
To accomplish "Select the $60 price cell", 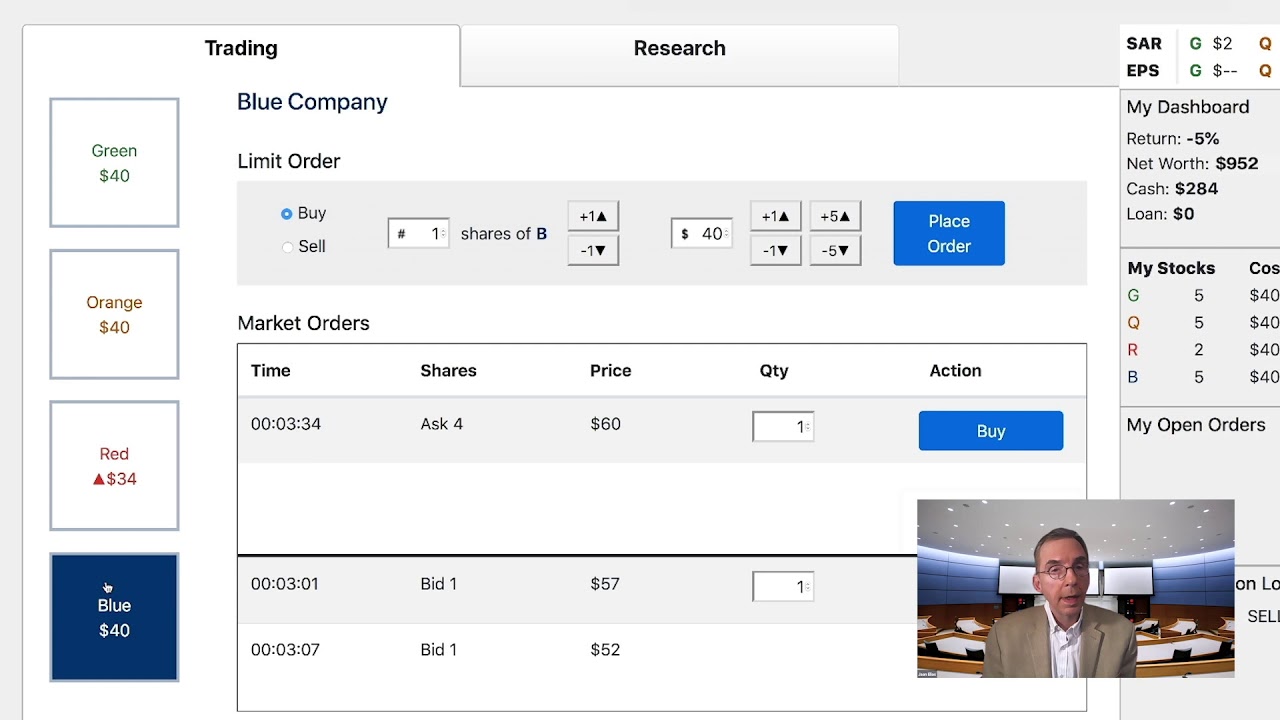I will click(605, 424).
